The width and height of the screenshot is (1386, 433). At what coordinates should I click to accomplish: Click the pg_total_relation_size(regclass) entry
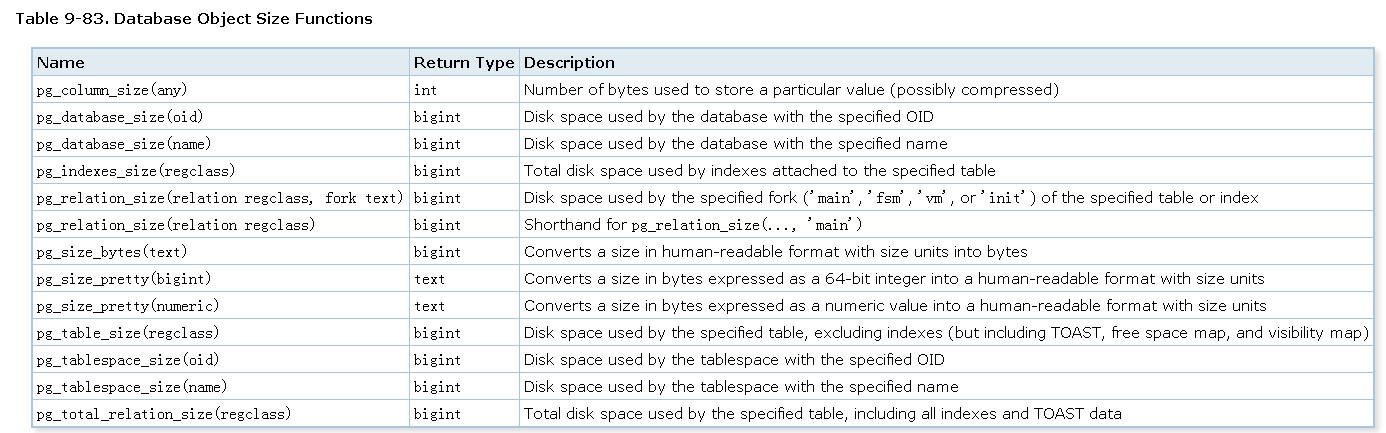tap(164, 414)
